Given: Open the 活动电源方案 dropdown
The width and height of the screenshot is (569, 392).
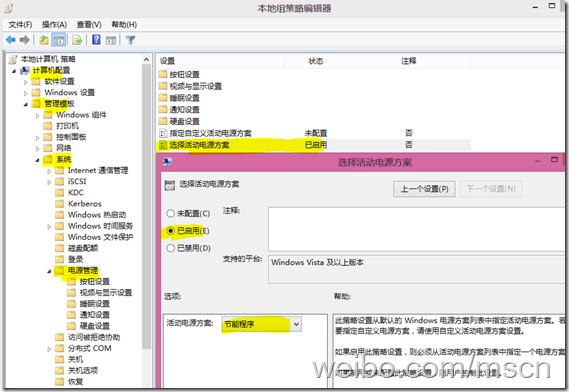Looking at the screenshot, I should point(261,324).
